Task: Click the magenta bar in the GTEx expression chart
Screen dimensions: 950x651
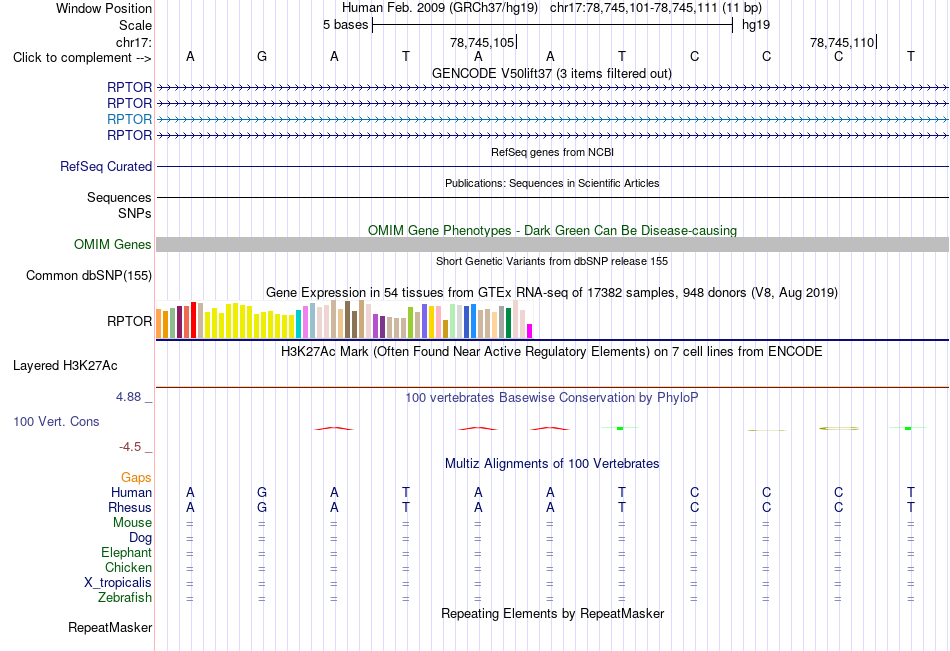Action: 530,331
